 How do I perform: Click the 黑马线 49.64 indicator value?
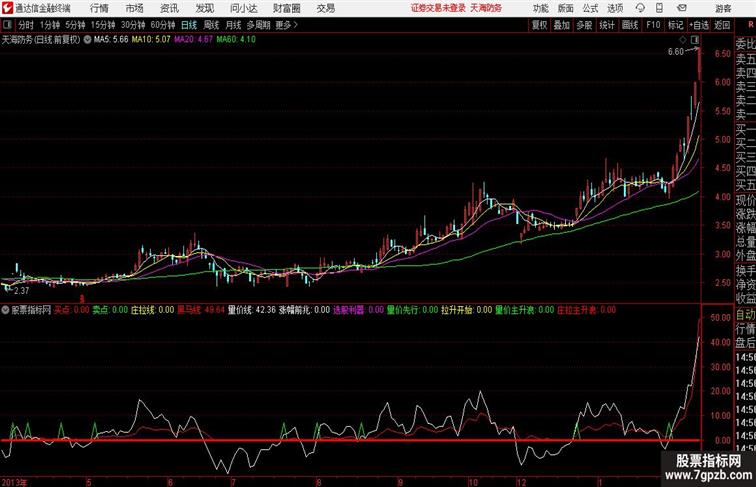pyautogui.click(x=201, y=310)
